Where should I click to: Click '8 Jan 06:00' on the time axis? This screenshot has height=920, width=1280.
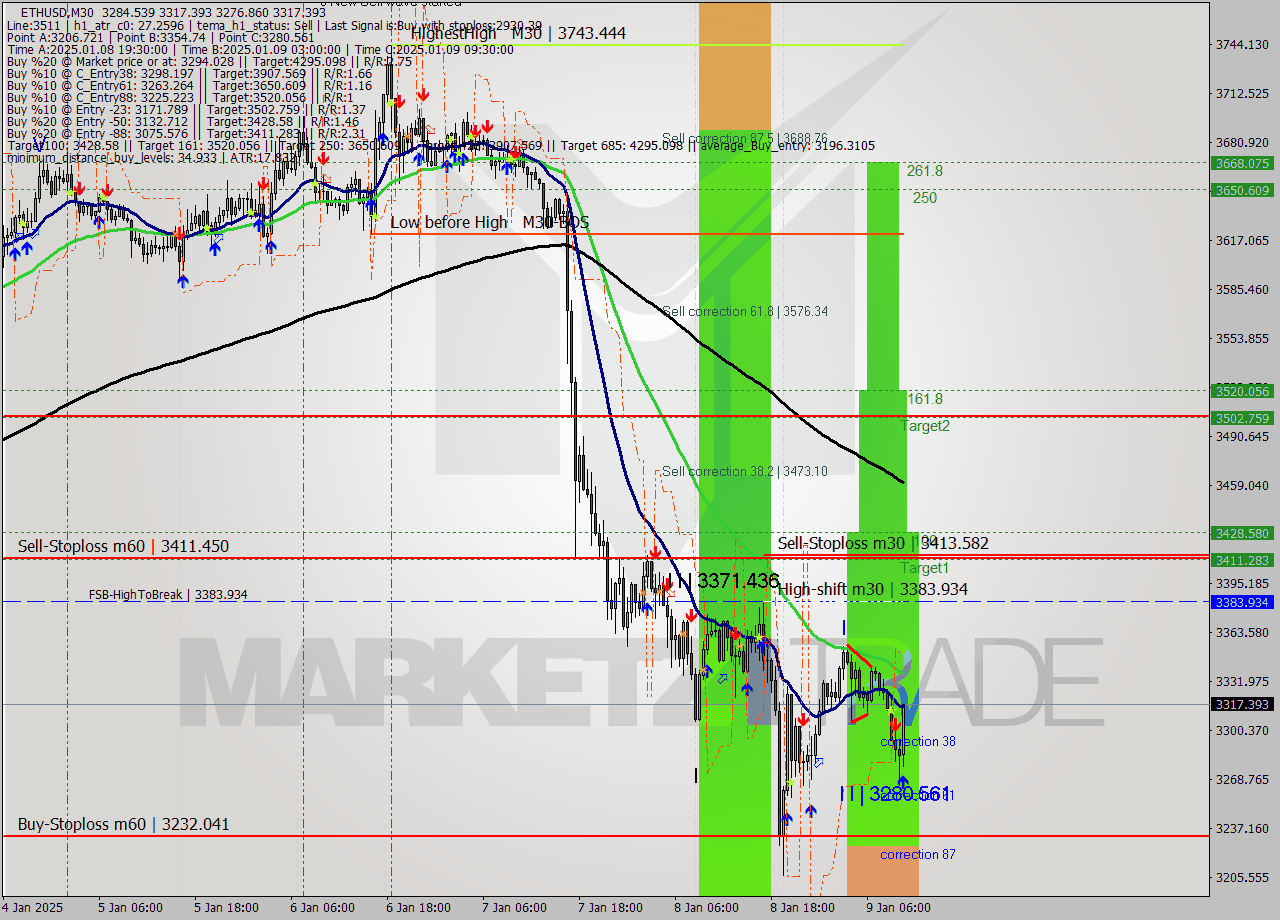pyautogui.click(x=706, y=908)
